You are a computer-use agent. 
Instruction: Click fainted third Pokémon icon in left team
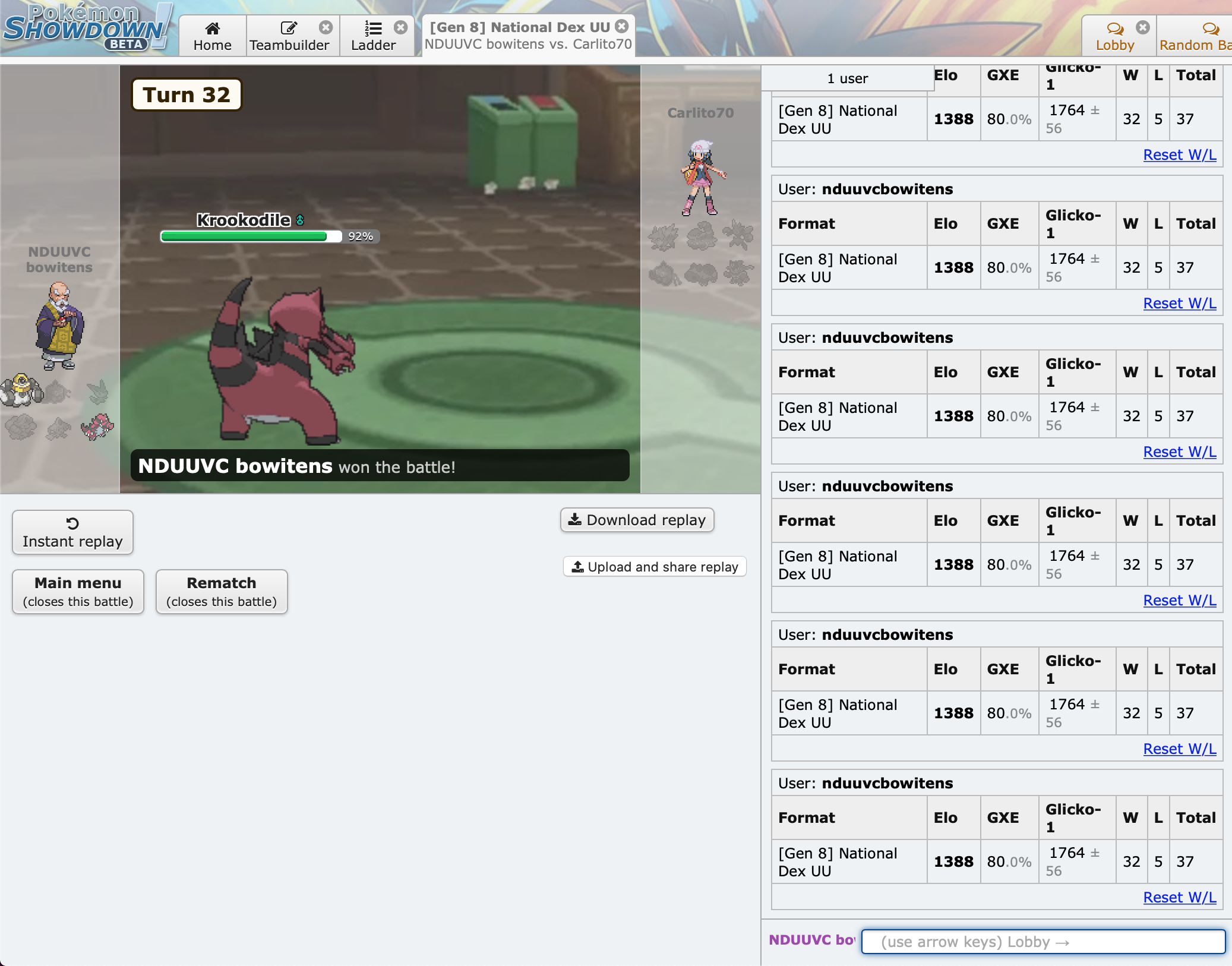97,392
